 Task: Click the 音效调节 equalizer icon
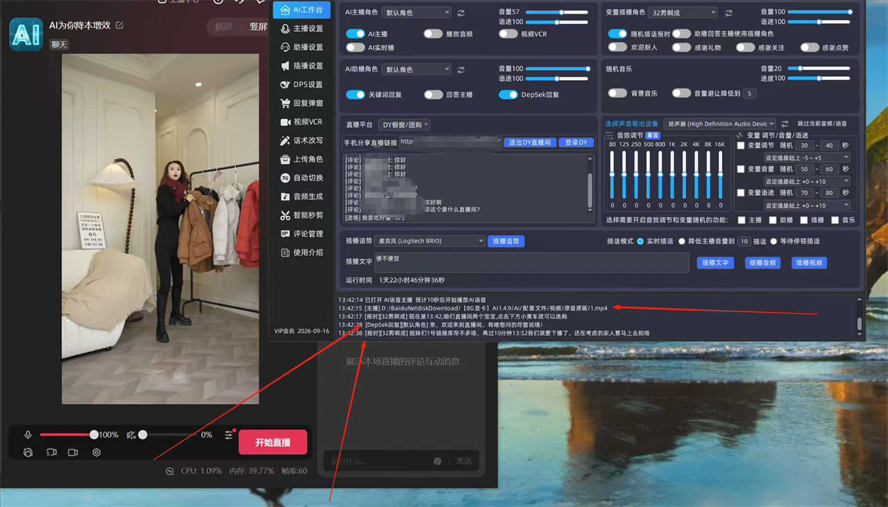click(x=609, y=135)
